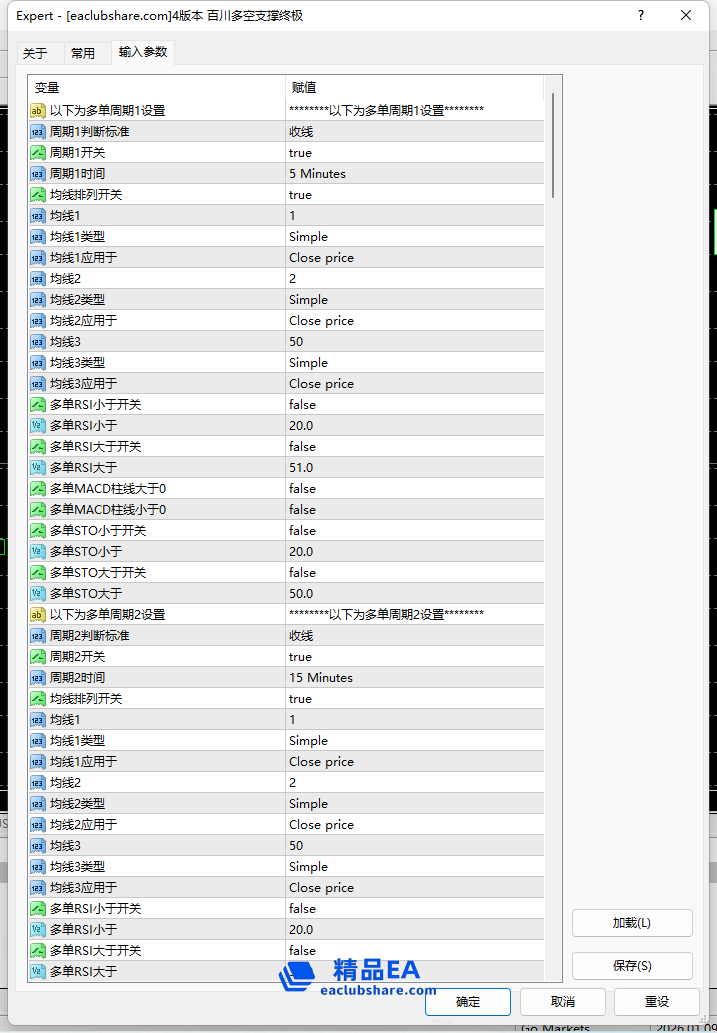Click the double-type icon beside 多单STO小于

(x=38, y=552)
